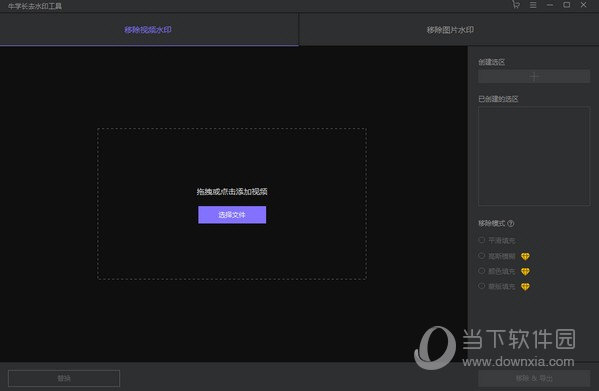The width and height of the screenshot is (599, 391).
Task: Click the empty 已创建的选区 list box
Action: pyautogui.click(x=534, y=156)
